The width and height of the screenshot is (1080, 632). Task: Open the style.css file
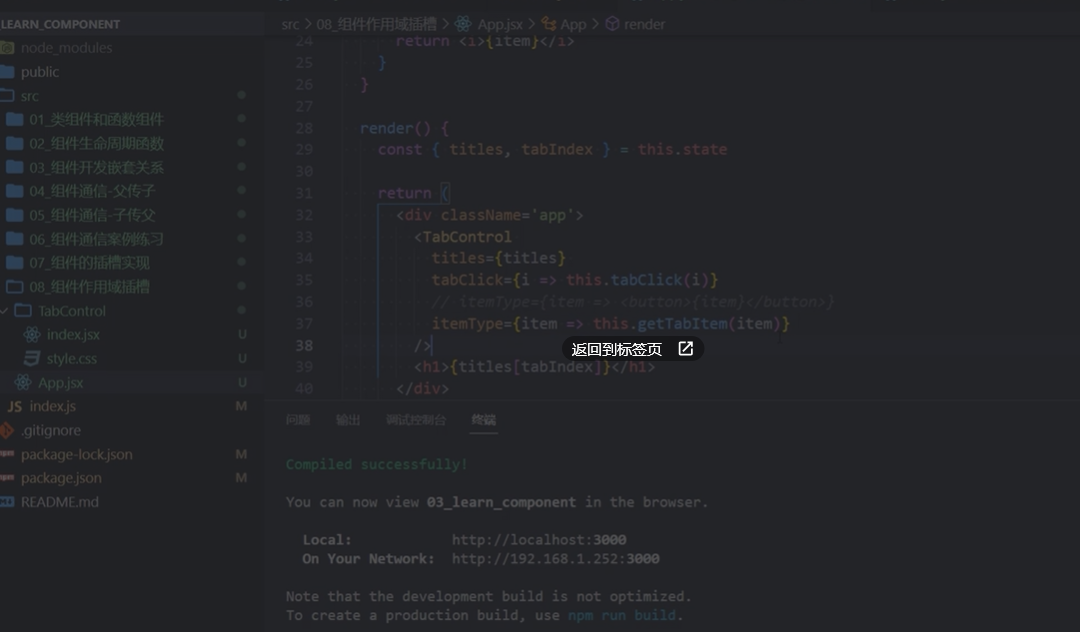72,359
